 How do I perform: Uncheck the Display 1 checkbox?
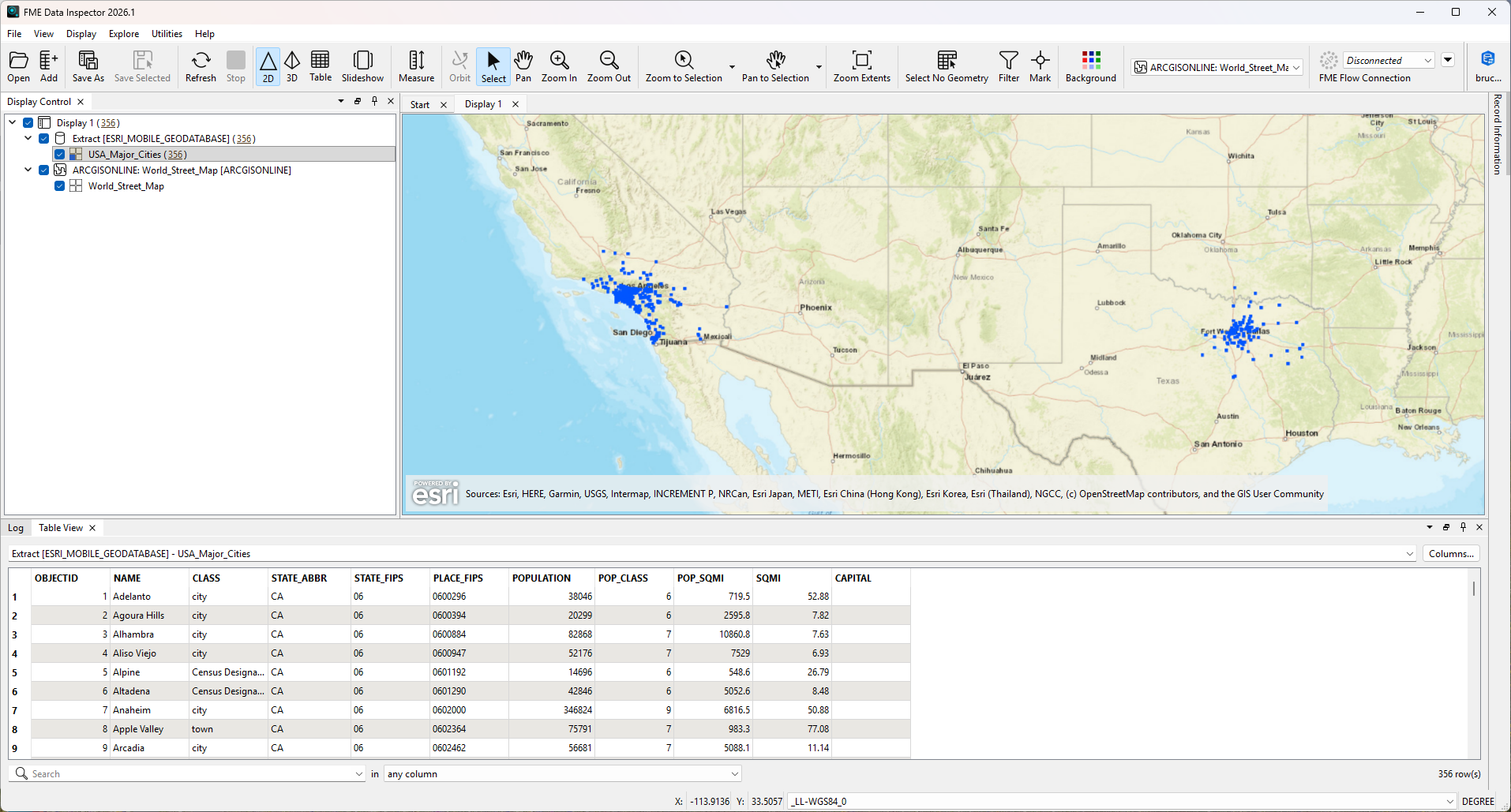click(28, 122)
